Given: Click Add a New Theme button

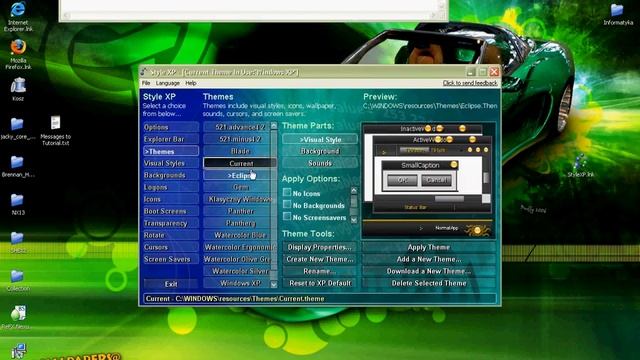Looking at the screenshot, I should (x=429, y=259).
